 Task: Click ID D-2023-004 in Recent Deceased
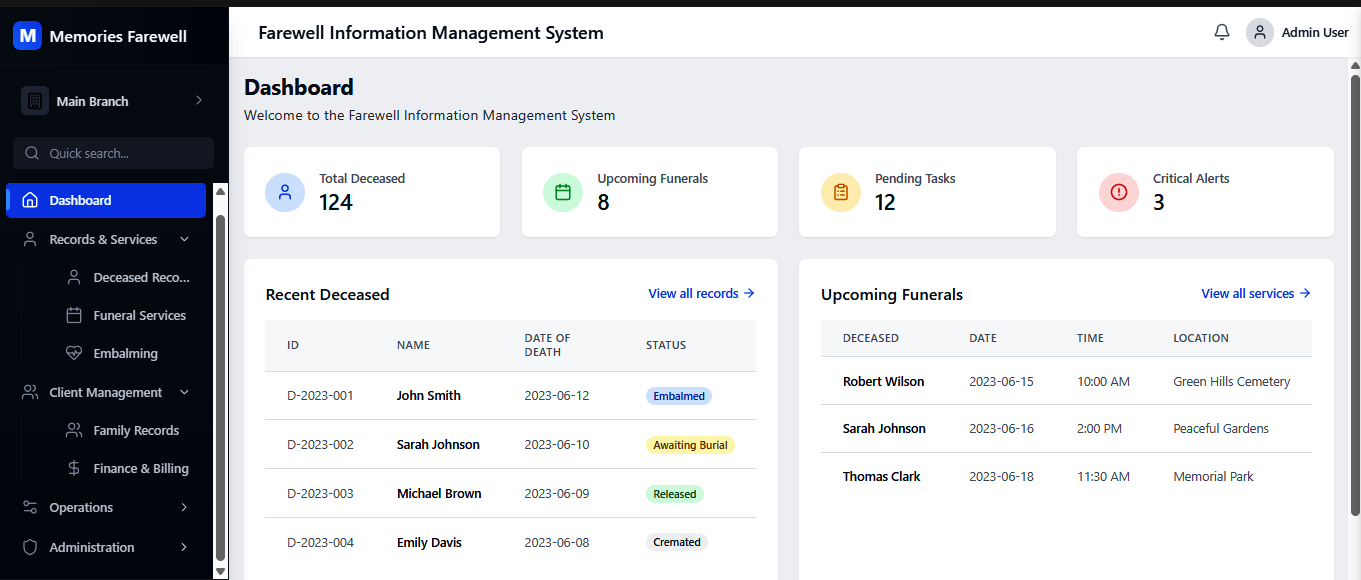pos(320,542)
